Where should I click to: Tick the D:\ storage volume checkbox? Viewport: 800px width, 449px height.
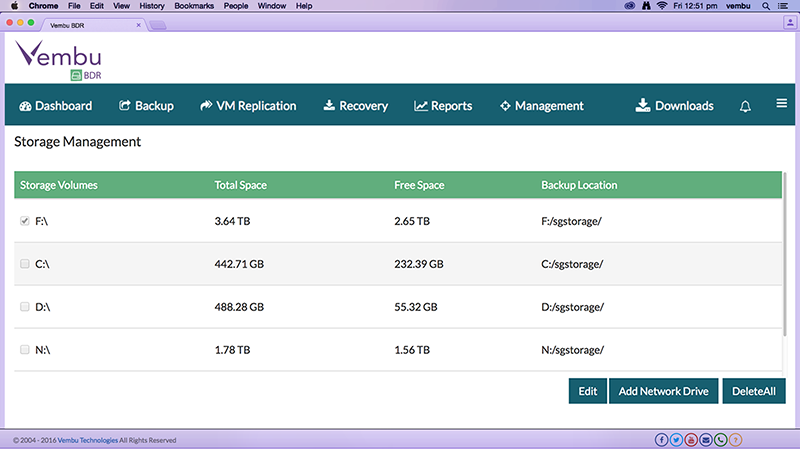(25, 307)
